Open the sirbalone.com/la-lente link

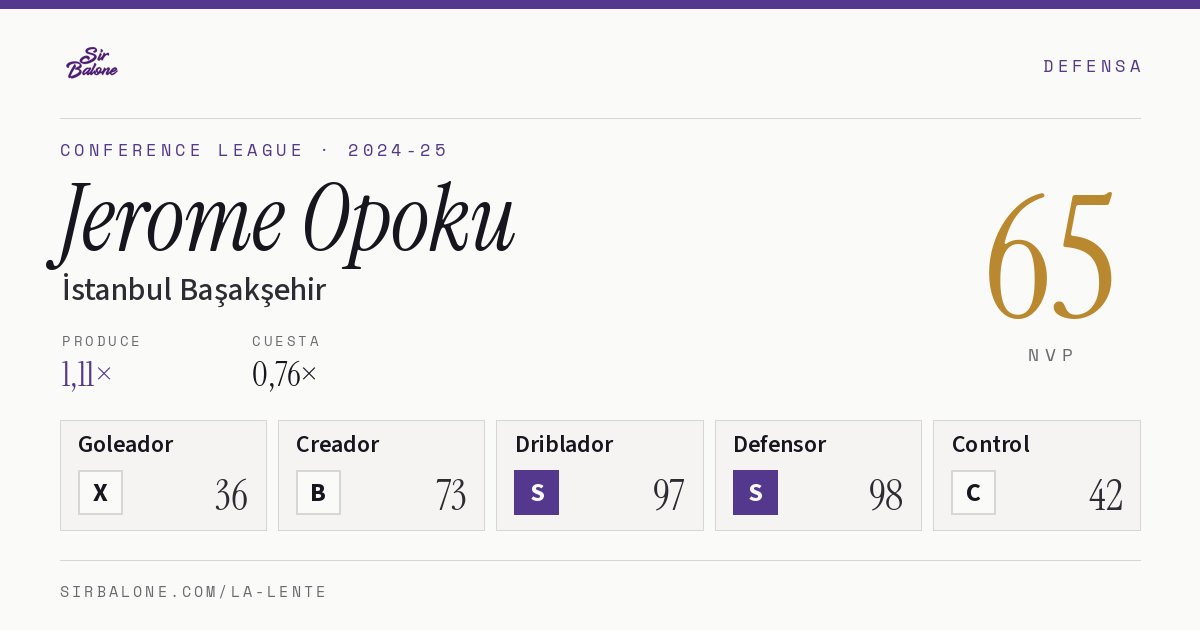click(x=194, y=592)
